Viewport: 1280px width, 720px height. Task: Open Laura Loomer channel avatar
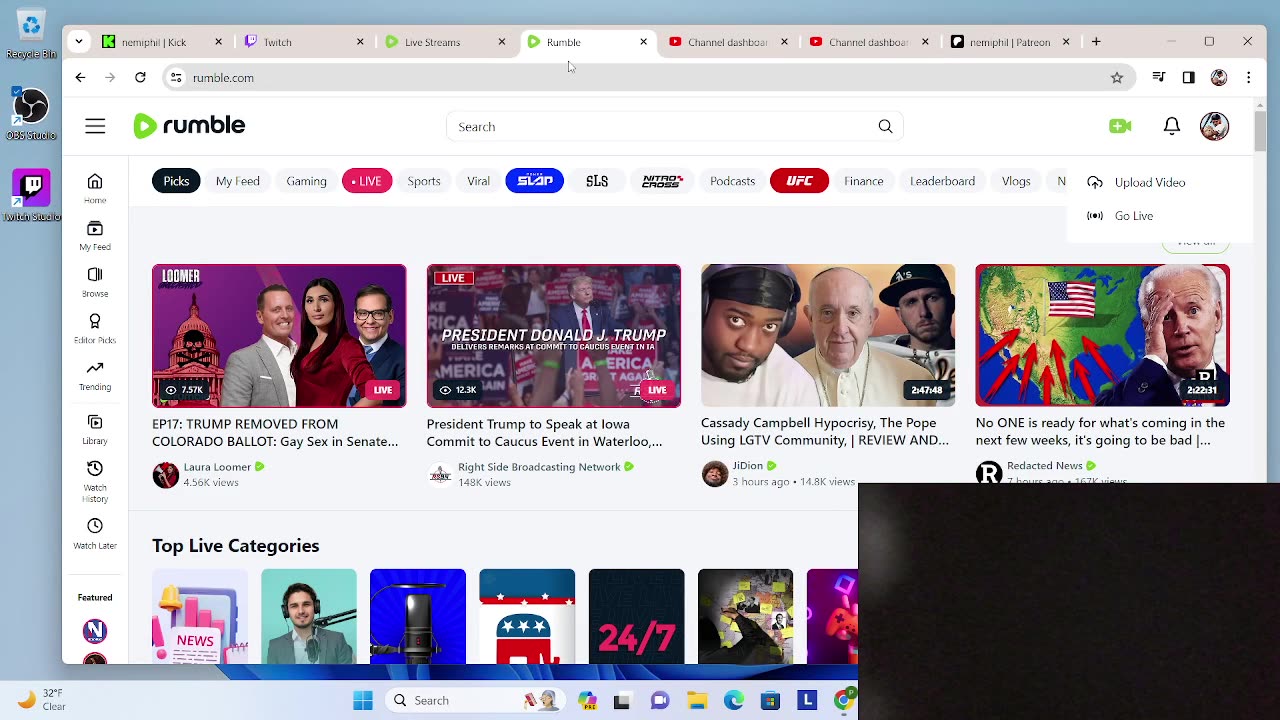[166, 474]
